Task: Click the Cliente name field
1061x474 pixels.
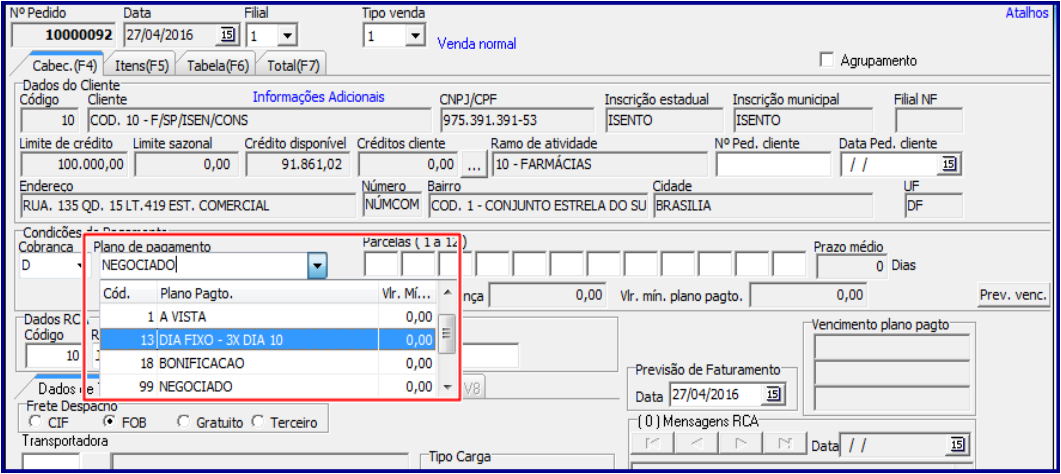Action: (259, 120)
